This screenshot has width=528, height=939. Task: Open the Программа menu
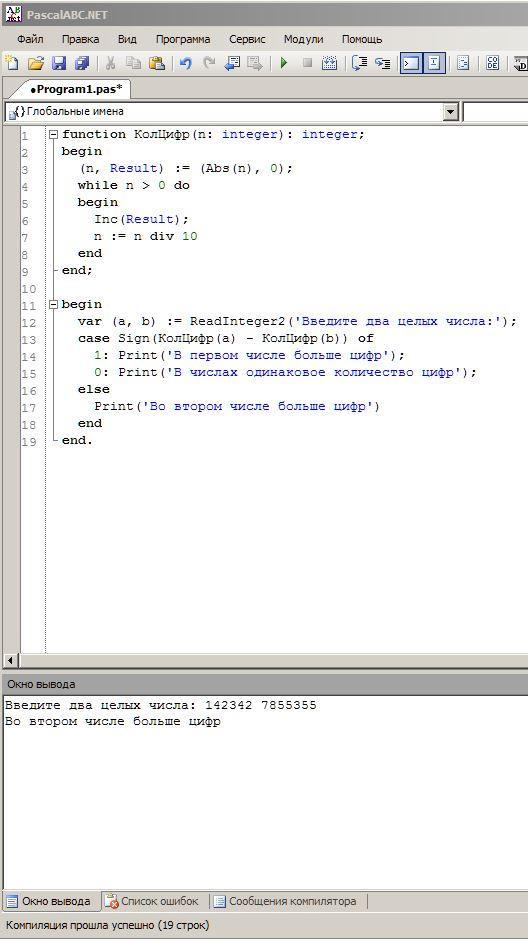tap(183, 40)
